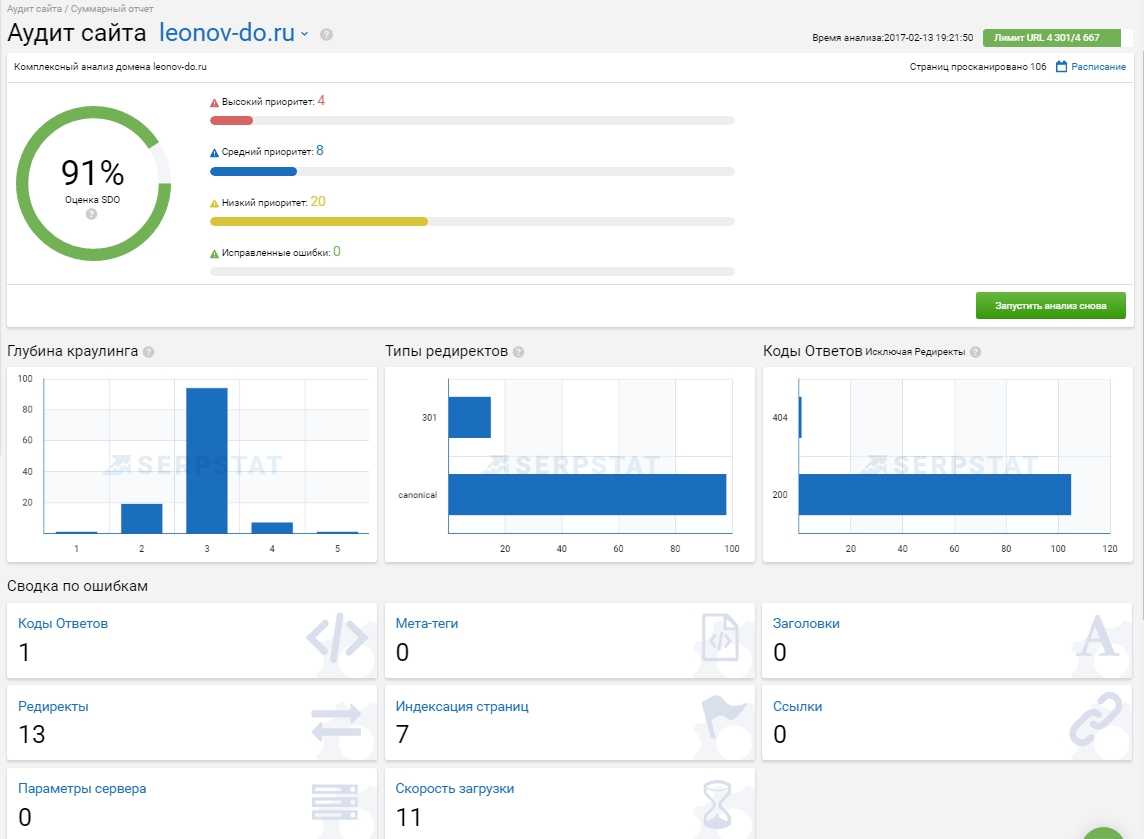Click red warning icon for Высокий приоритет
The height and width of the screenshot is (839, 1144).
(214, 102)
